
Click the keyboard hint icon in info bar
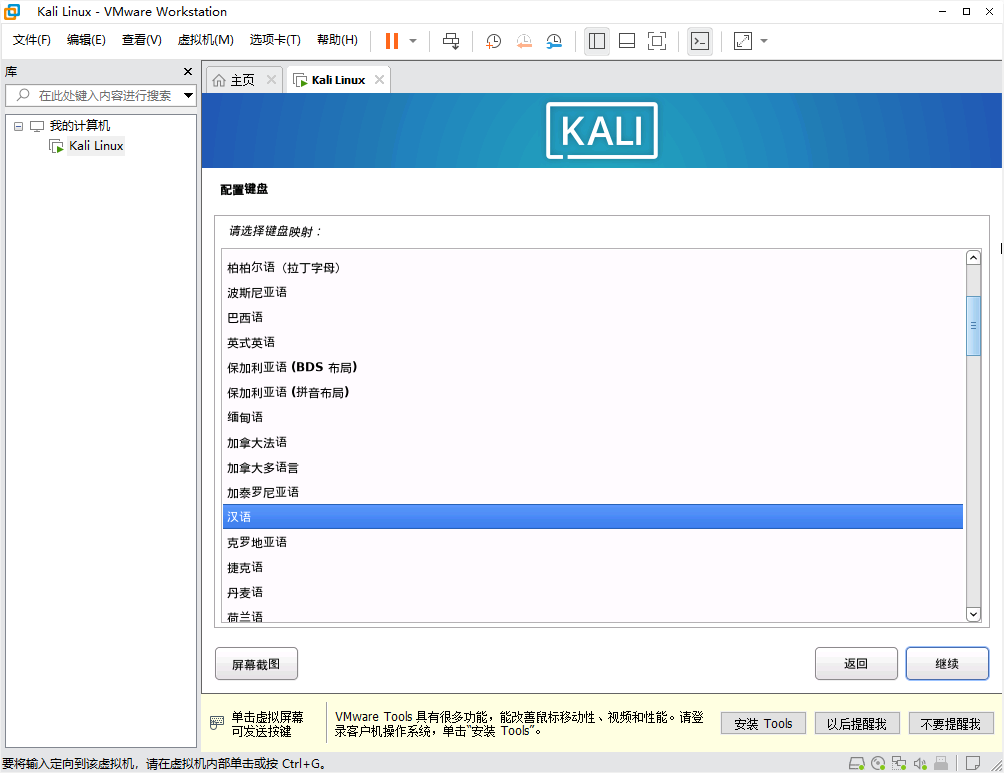point(217,723)
